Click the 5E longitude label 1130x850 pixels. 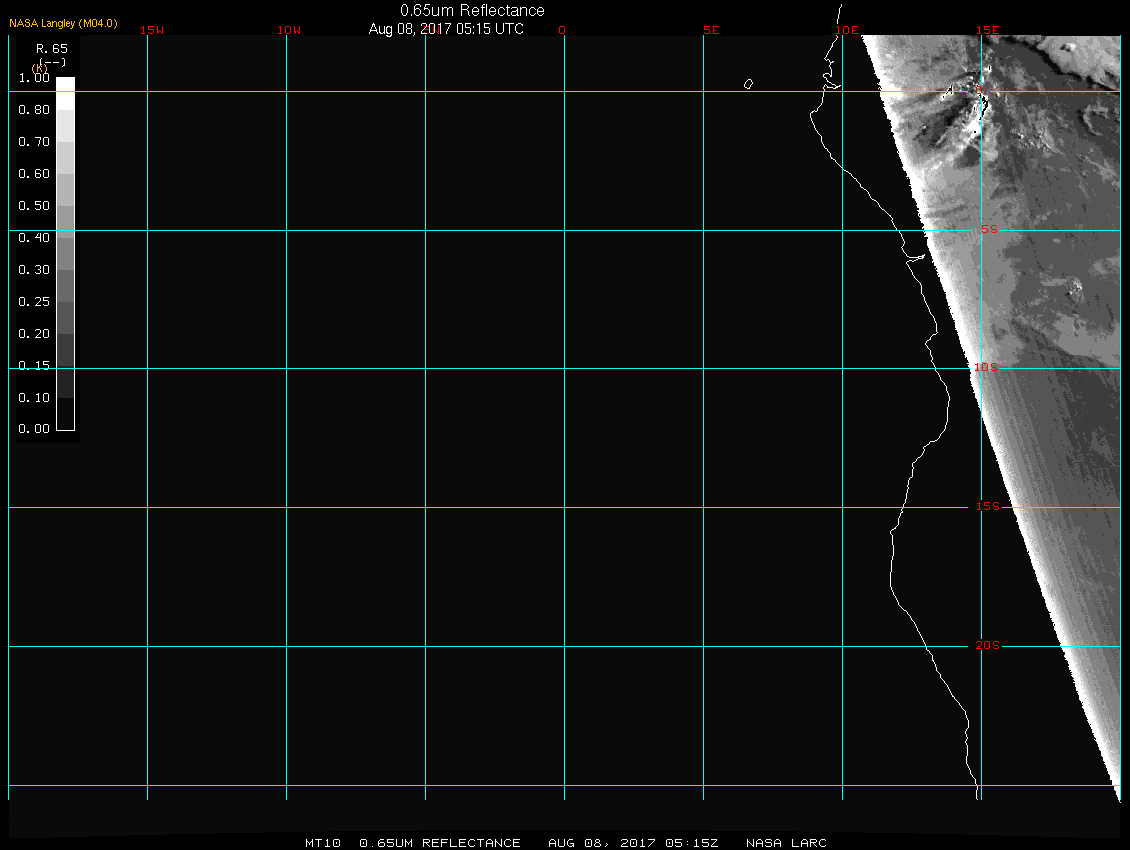point(711,30)
